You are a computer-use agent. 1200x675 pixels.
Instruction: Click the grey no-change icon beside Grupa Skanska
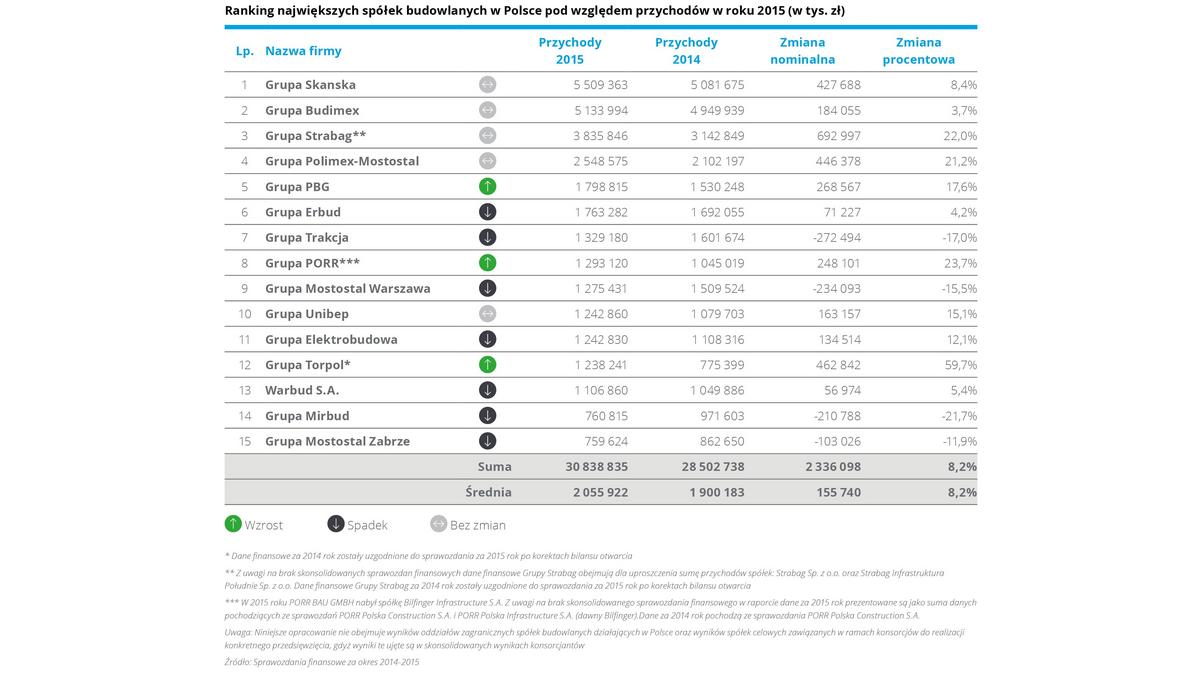coord(487,85)
